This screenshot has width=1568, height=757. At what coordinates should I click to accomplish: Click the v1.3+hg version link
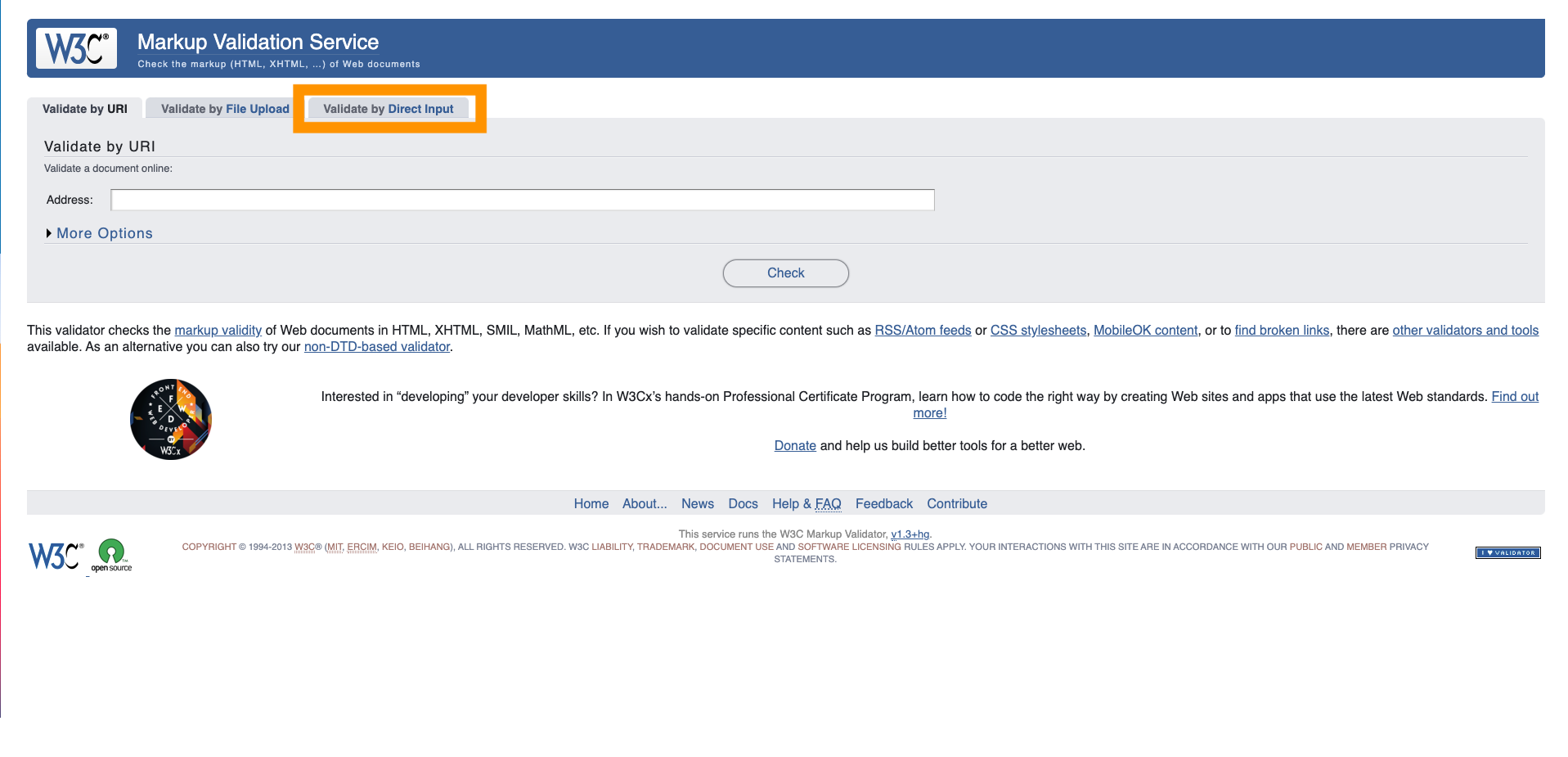click(x=910, y=534)
